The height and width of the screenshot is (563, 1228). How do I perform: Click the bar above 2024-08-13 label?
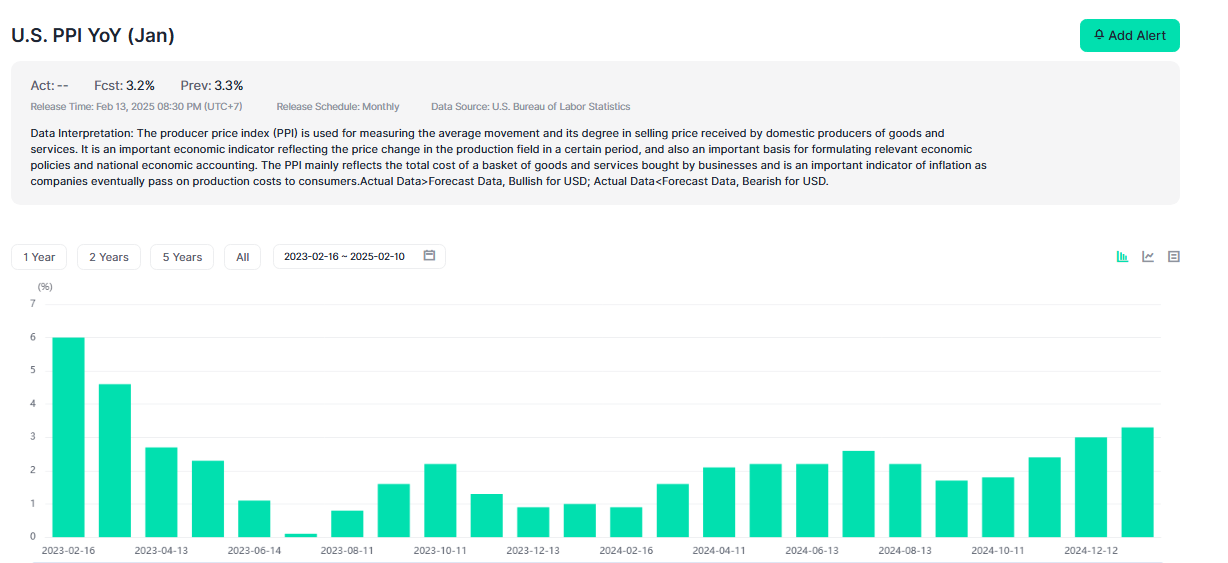point(905,500)
